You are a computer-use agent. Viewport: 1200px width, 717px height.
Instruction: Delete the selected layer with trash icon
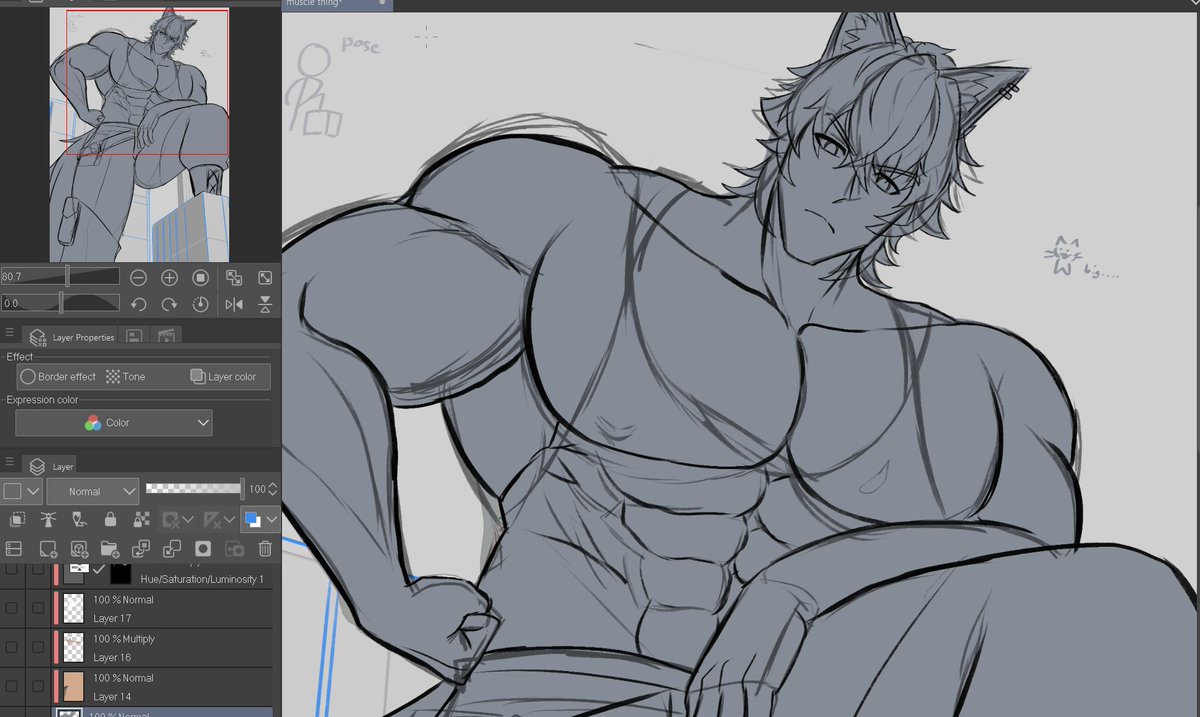point(264,549)
